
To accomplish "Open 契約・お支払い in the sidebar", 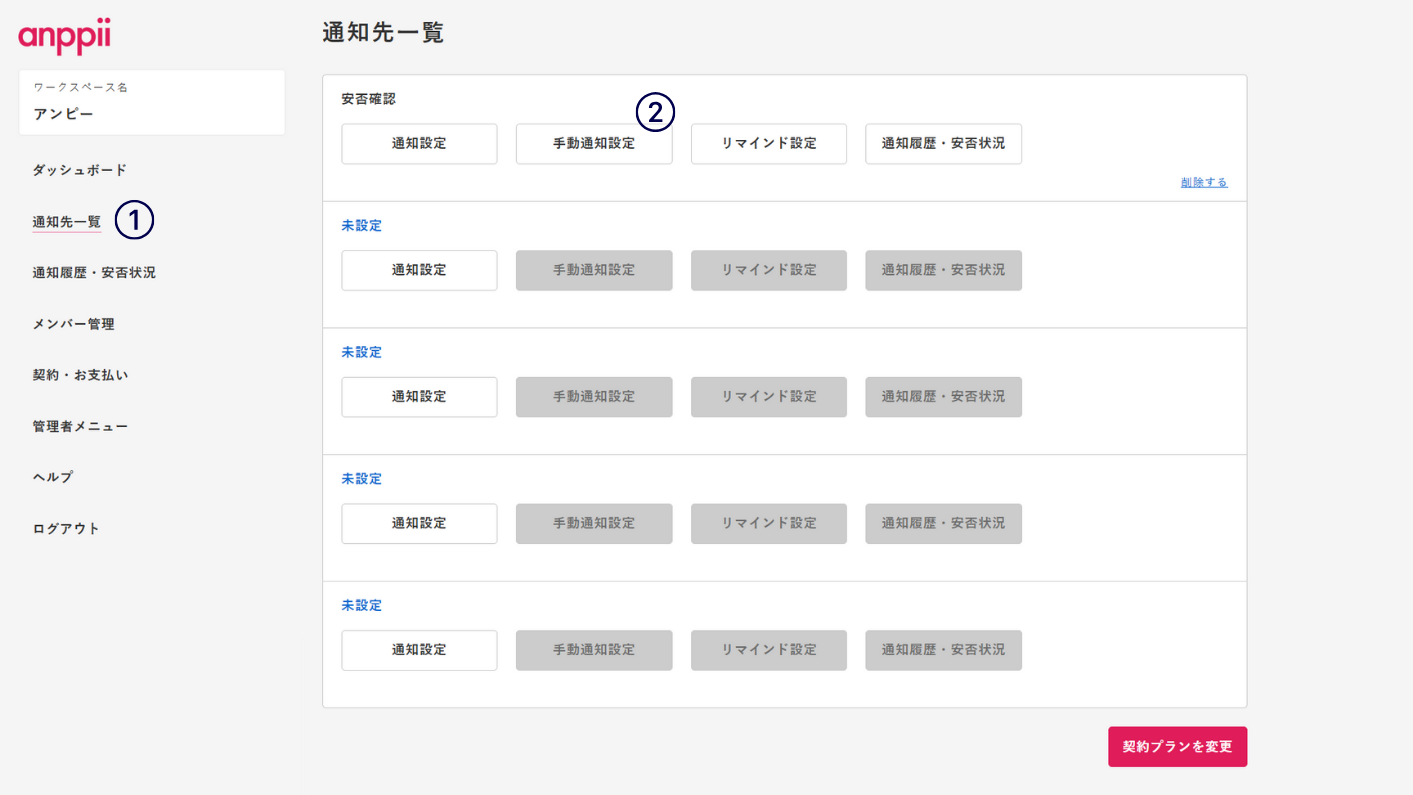I will [80, 375].
